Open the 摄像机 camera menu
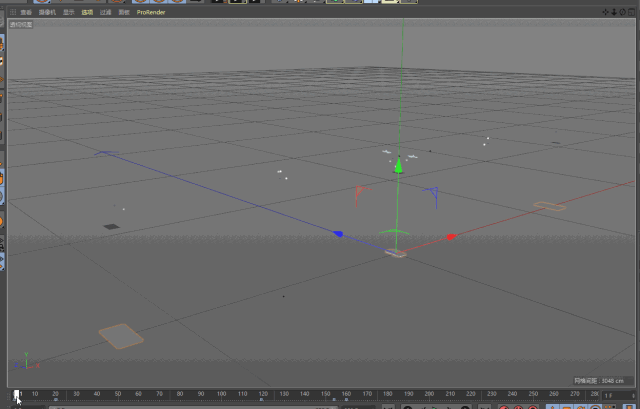The height and width of the screenshot is (409, 640). (x=47, y=12)
